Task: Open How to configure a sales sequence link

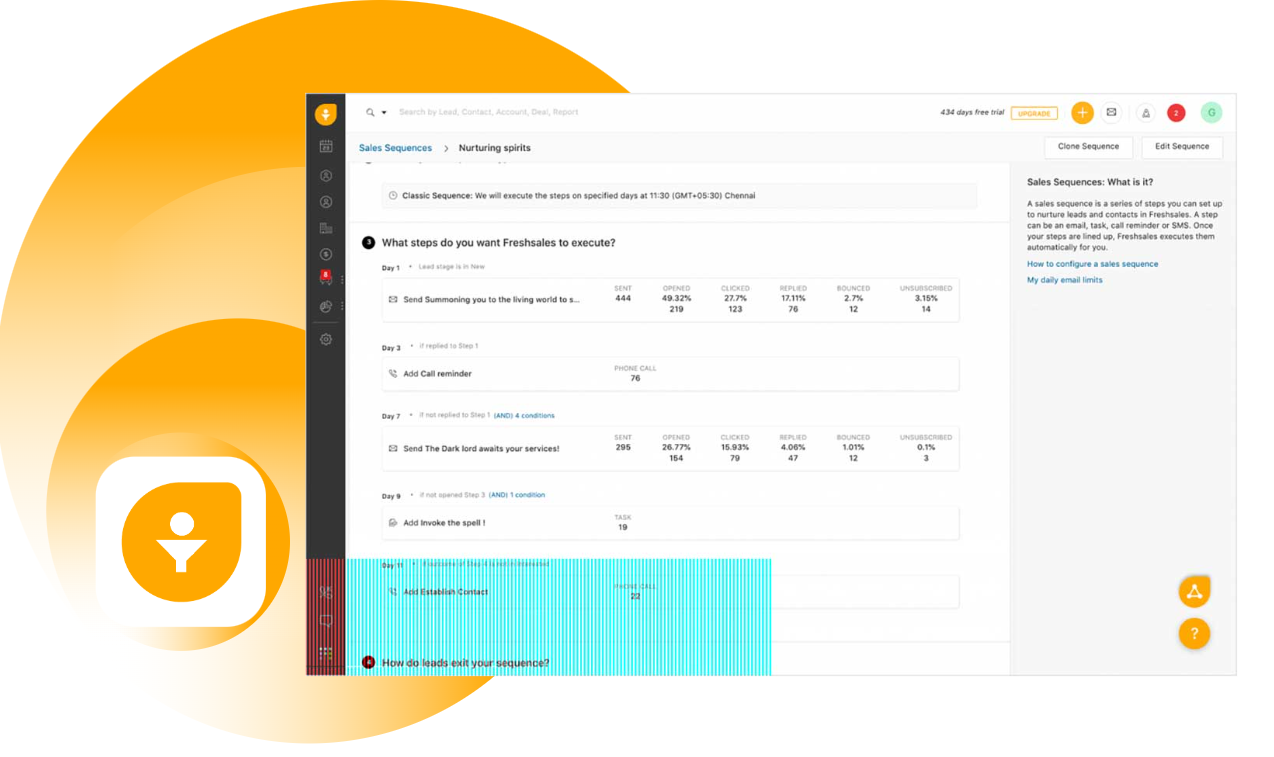Action: (1092, 264)
